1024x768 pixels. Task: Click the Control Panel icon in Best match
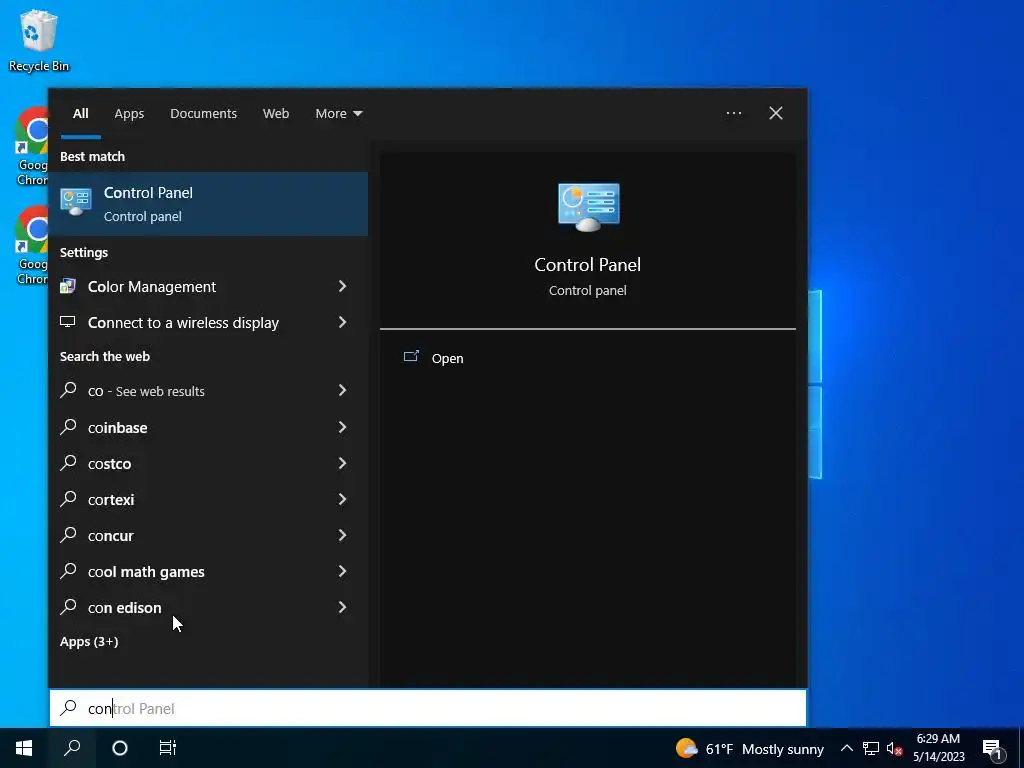[76, 202]
